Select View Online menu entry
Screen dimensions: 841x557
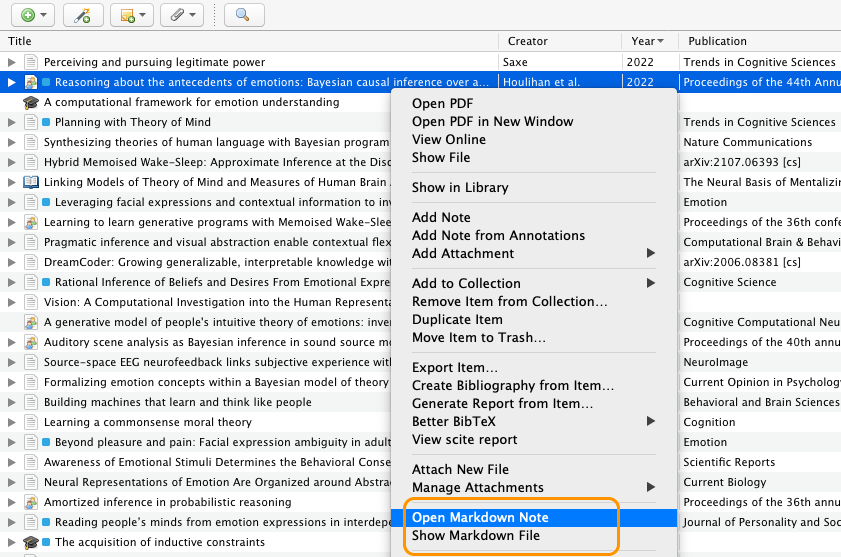(x=534, y=140)
